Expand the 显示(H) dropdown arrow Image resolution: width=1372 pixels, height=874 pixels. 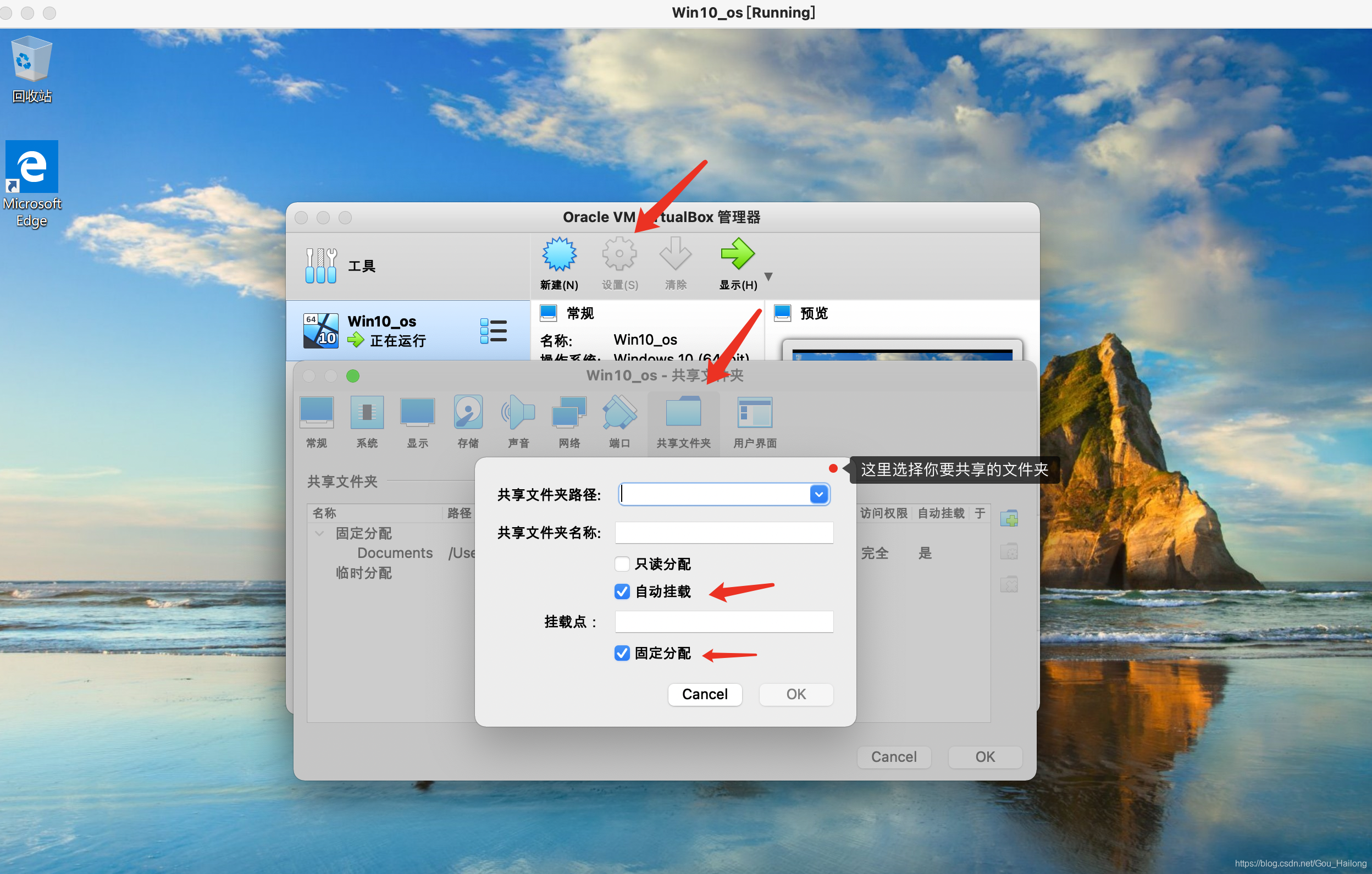coord(768,277)
